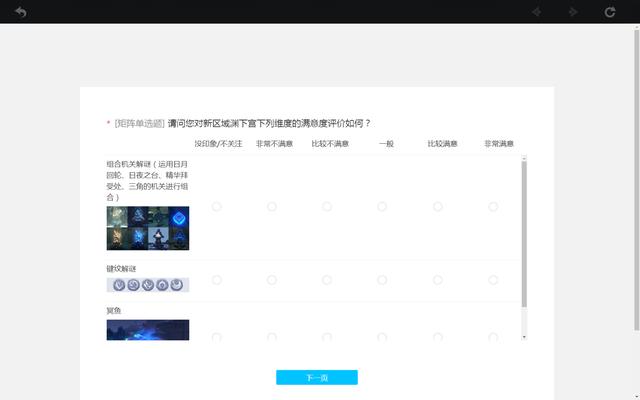Rate 组合机关解谜 as 非常不满意
Image resolution: width=640 pixels, height=400 pixels.
click(x=272, y=207)
